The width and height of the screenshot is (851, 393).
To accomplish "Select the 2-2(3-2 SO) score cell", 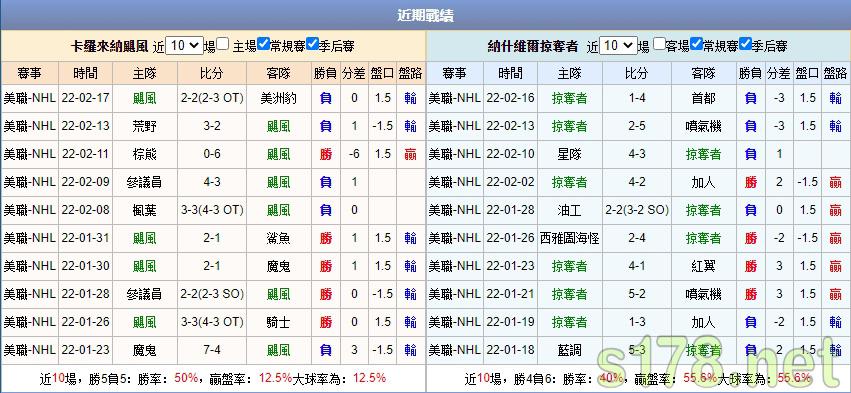I will click(637, 210).
